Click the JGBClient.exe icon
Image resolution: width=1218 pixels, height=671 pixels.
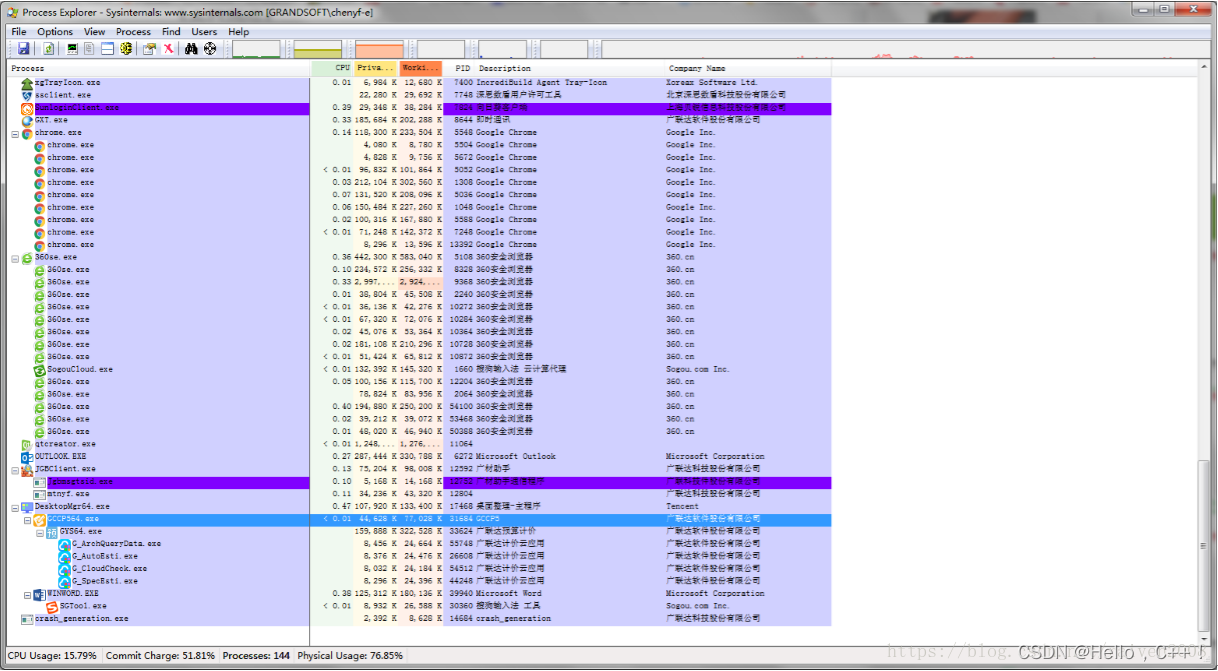[x=27, y=469]
